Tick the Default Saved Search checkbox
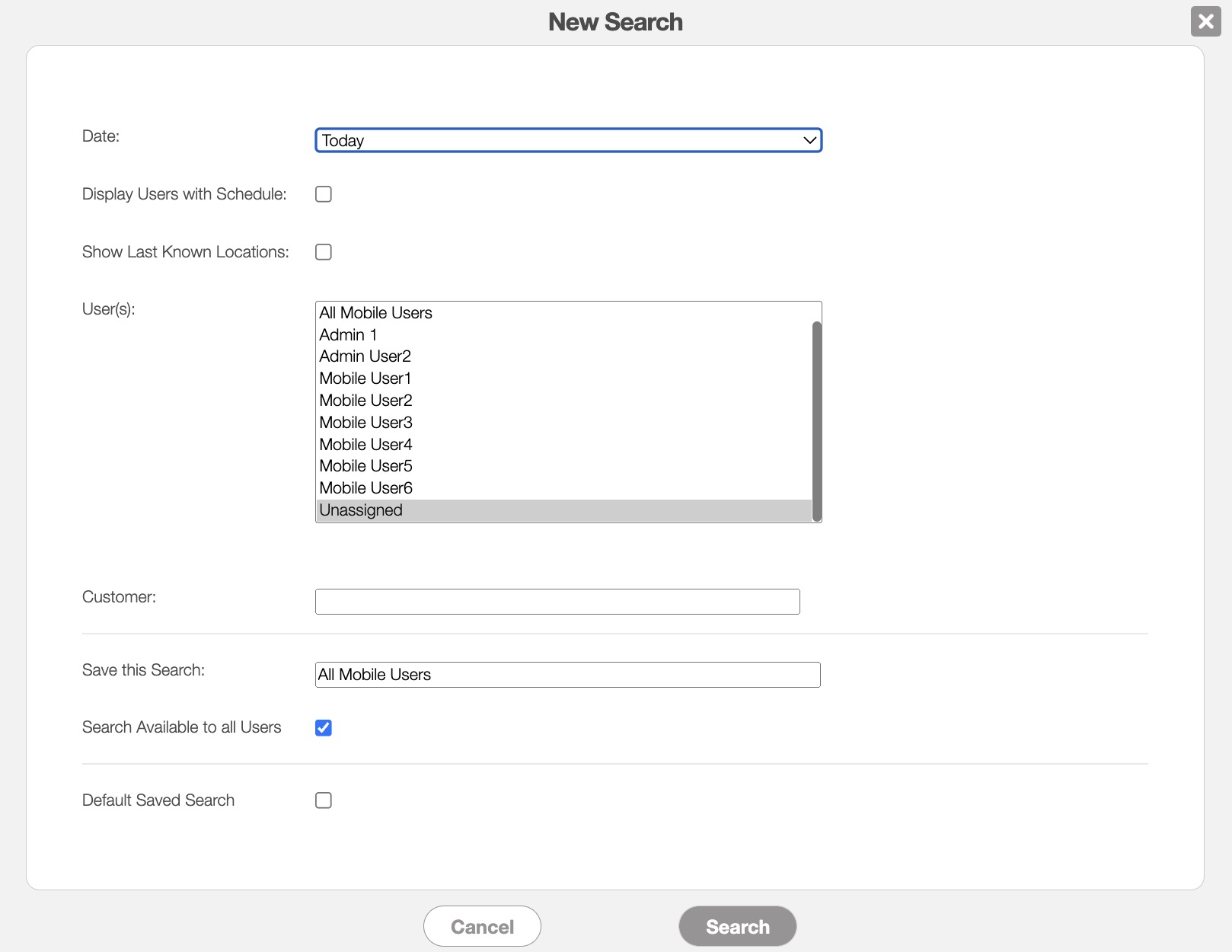Screen dimensions: 1232x952 [324, 800]
